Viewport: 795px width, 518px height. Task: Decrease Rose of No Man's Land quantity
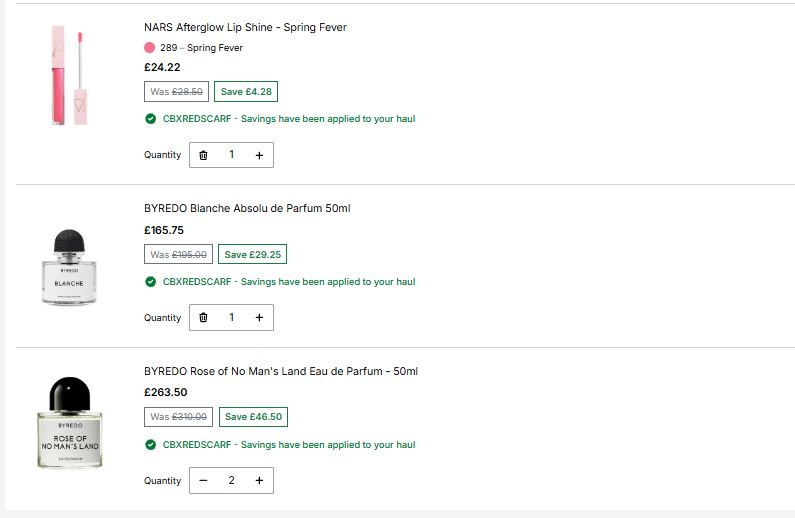click(203, 480)
